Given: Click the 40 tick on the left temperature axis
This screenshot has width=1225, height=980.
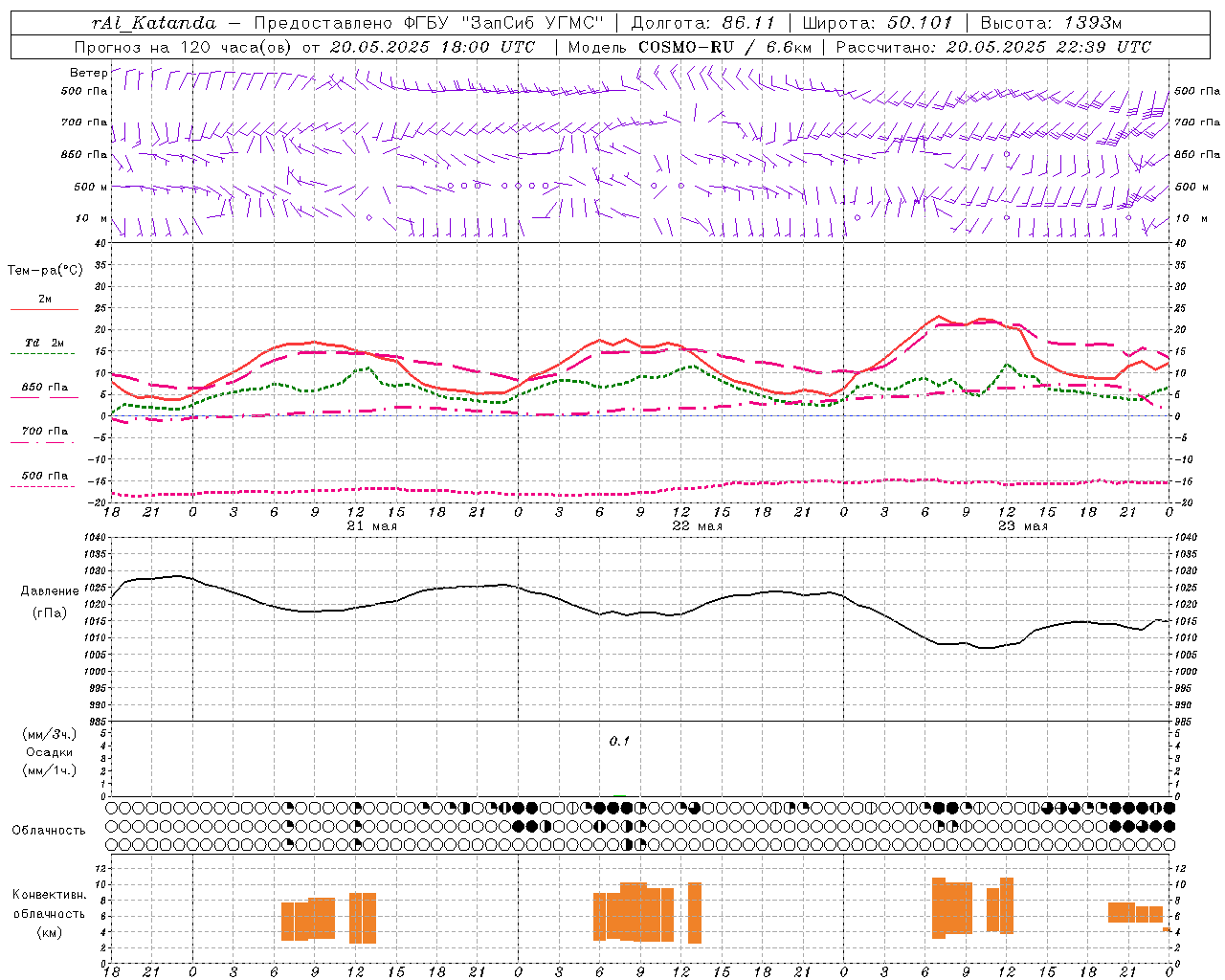Looking at the screenshot, I should pos(101,244).
